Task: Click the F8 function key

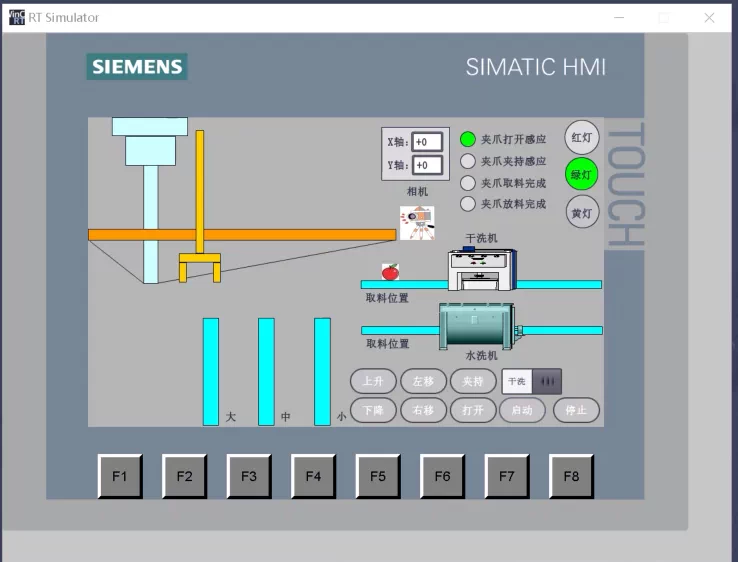Action: 571,476
